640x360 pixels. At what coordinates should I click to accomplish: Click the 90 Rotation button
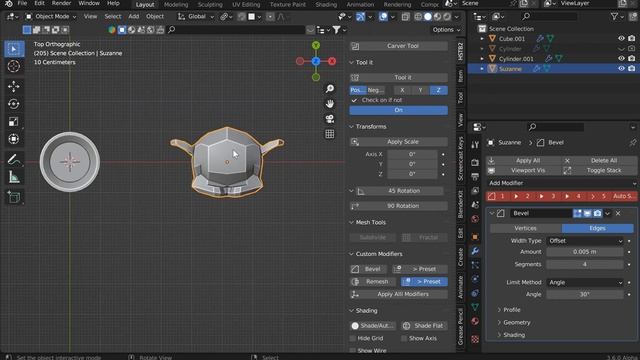tap(398, 206)
